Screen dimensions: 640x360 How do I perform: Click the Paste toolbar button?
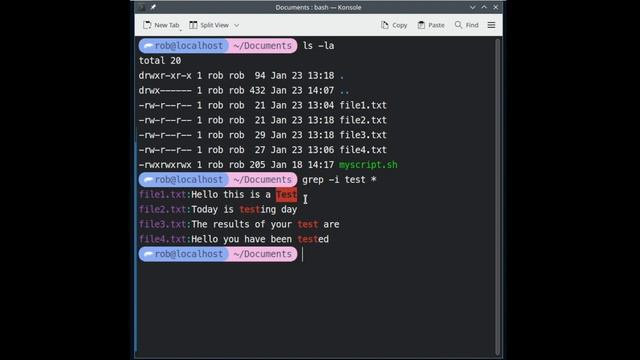click(x=431, y=25)
